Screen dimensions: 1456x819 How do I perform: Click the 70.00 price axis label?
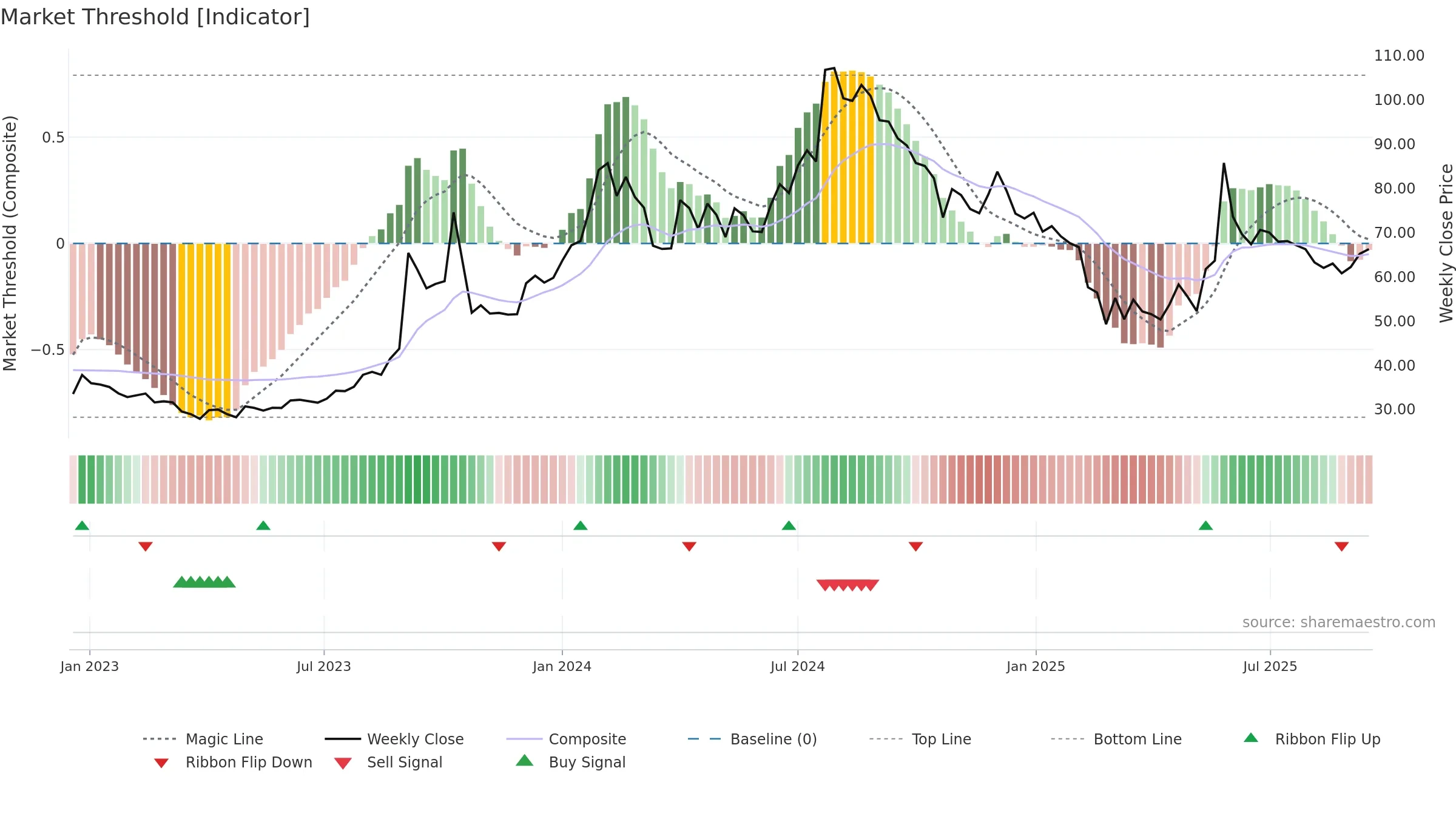click(x=1395, y=232)
